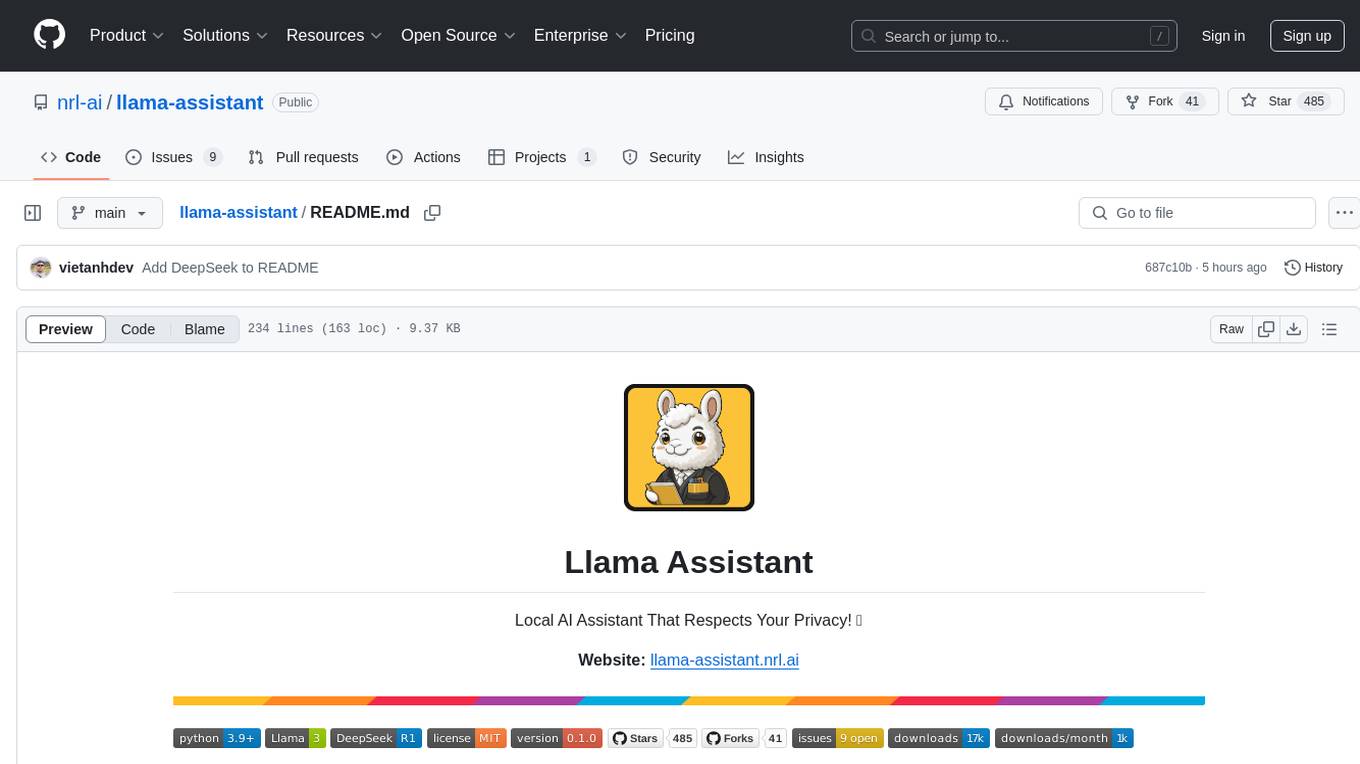This screenshot has width=1360, height=764.
Task: Expand the Open Source menu
Action: point(458,35)
